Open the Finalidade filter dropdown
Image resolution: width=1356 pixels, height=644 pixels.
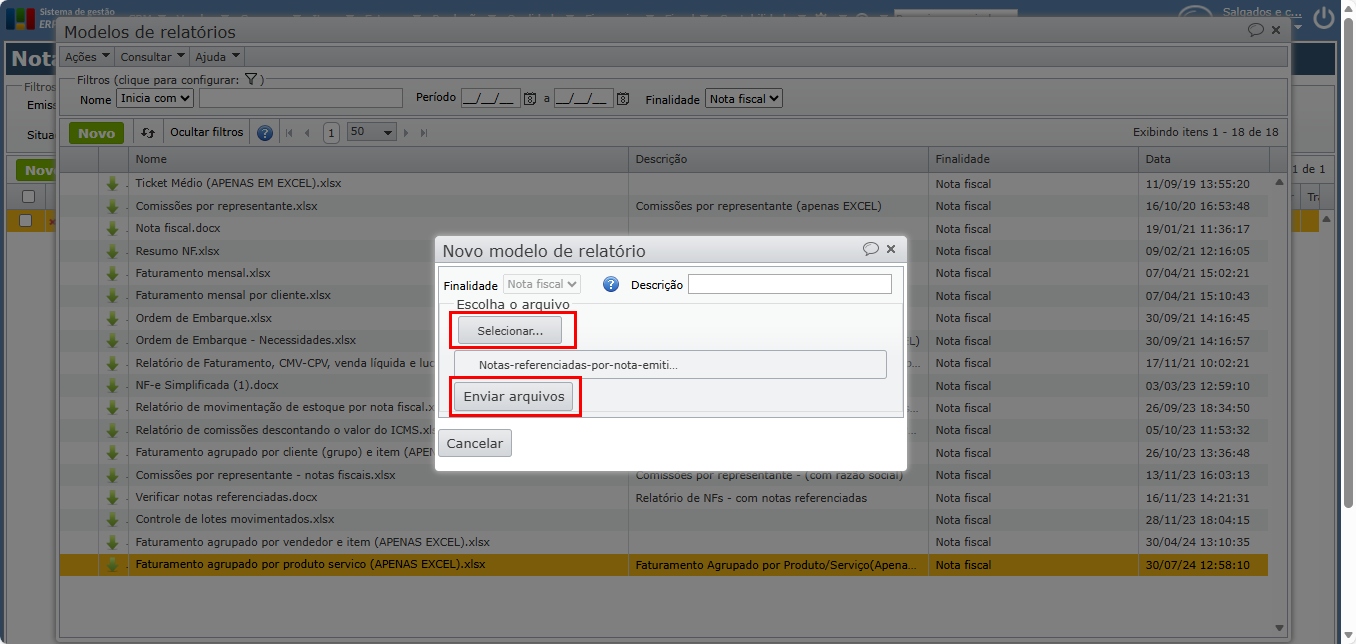(x=743, y=98)
